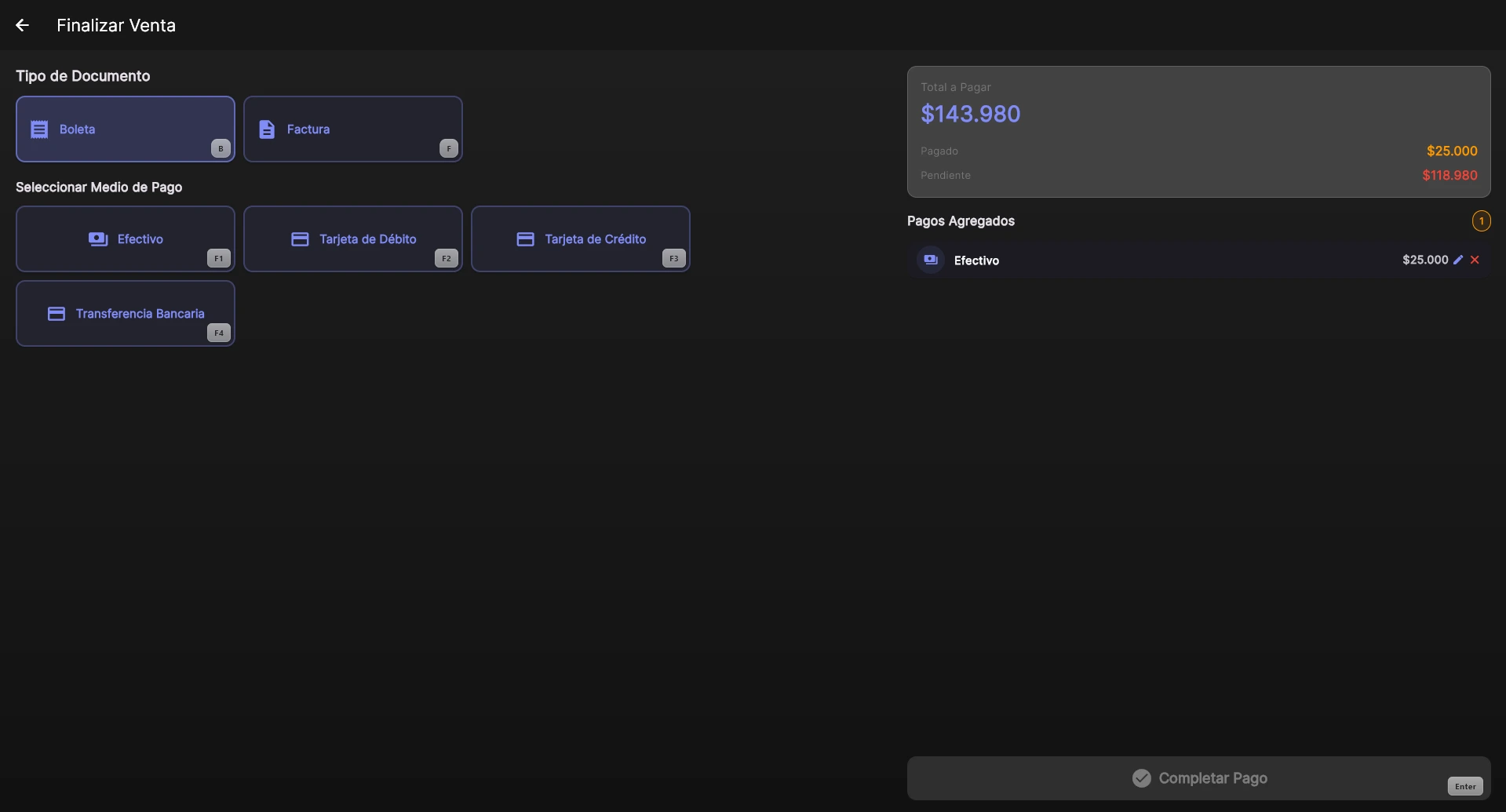Choose Transferencia Bancaria payment method
This screenshot has height=812, width=1506.
(126, 313)
